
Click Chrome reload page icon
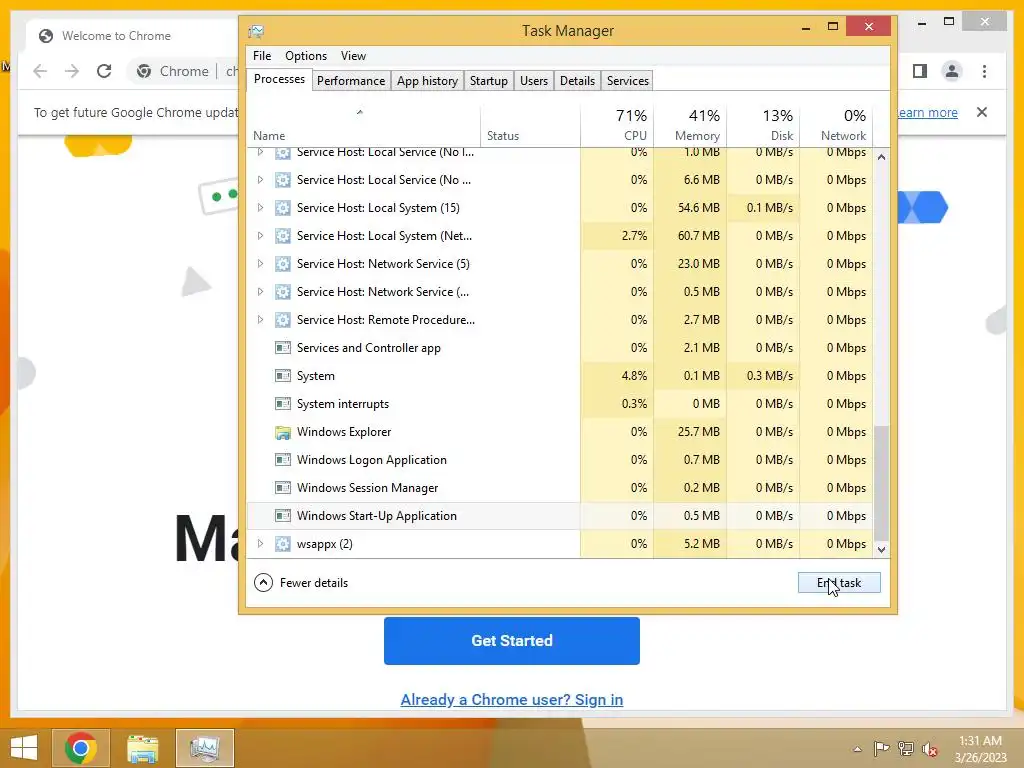tap(104, 71)
